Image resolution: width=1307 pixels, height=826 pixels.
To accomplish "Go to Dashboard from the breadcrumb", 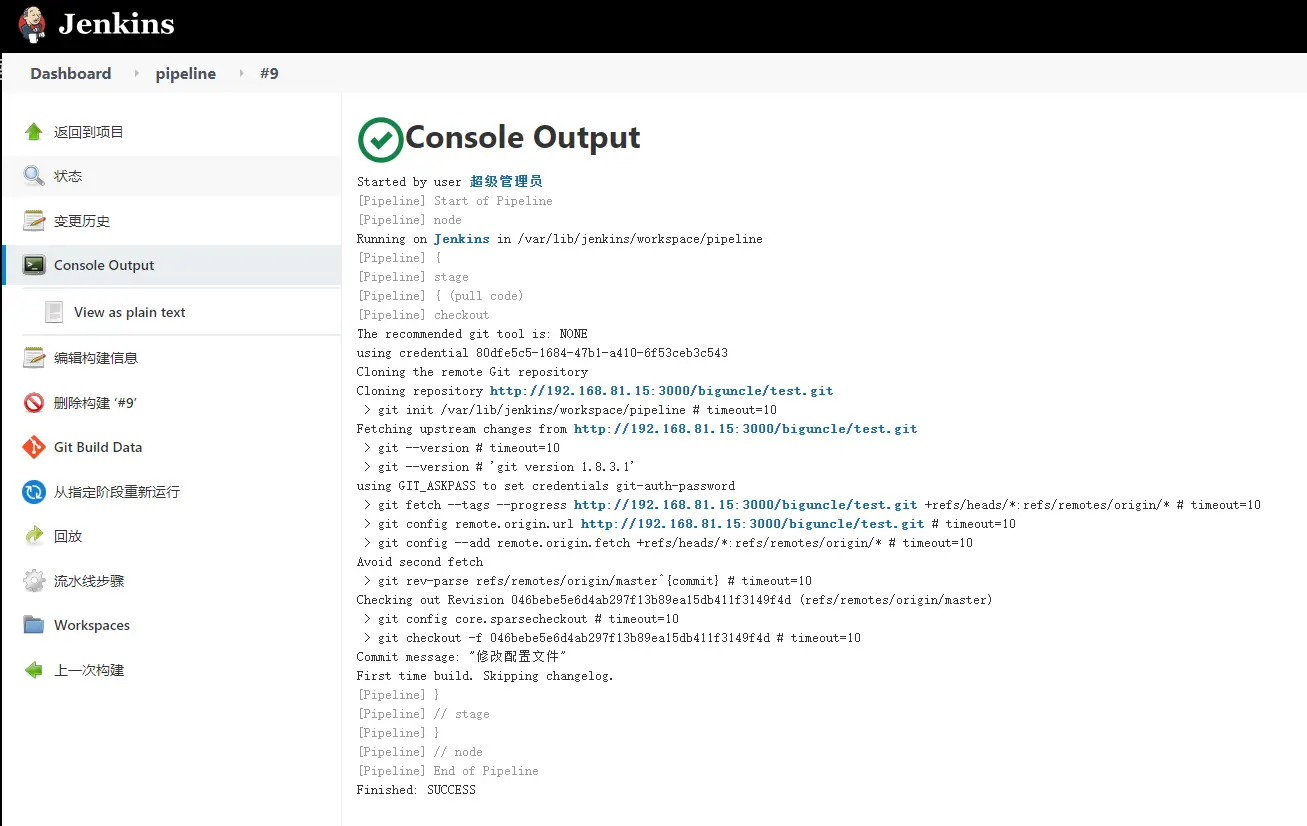I will 70,74.
